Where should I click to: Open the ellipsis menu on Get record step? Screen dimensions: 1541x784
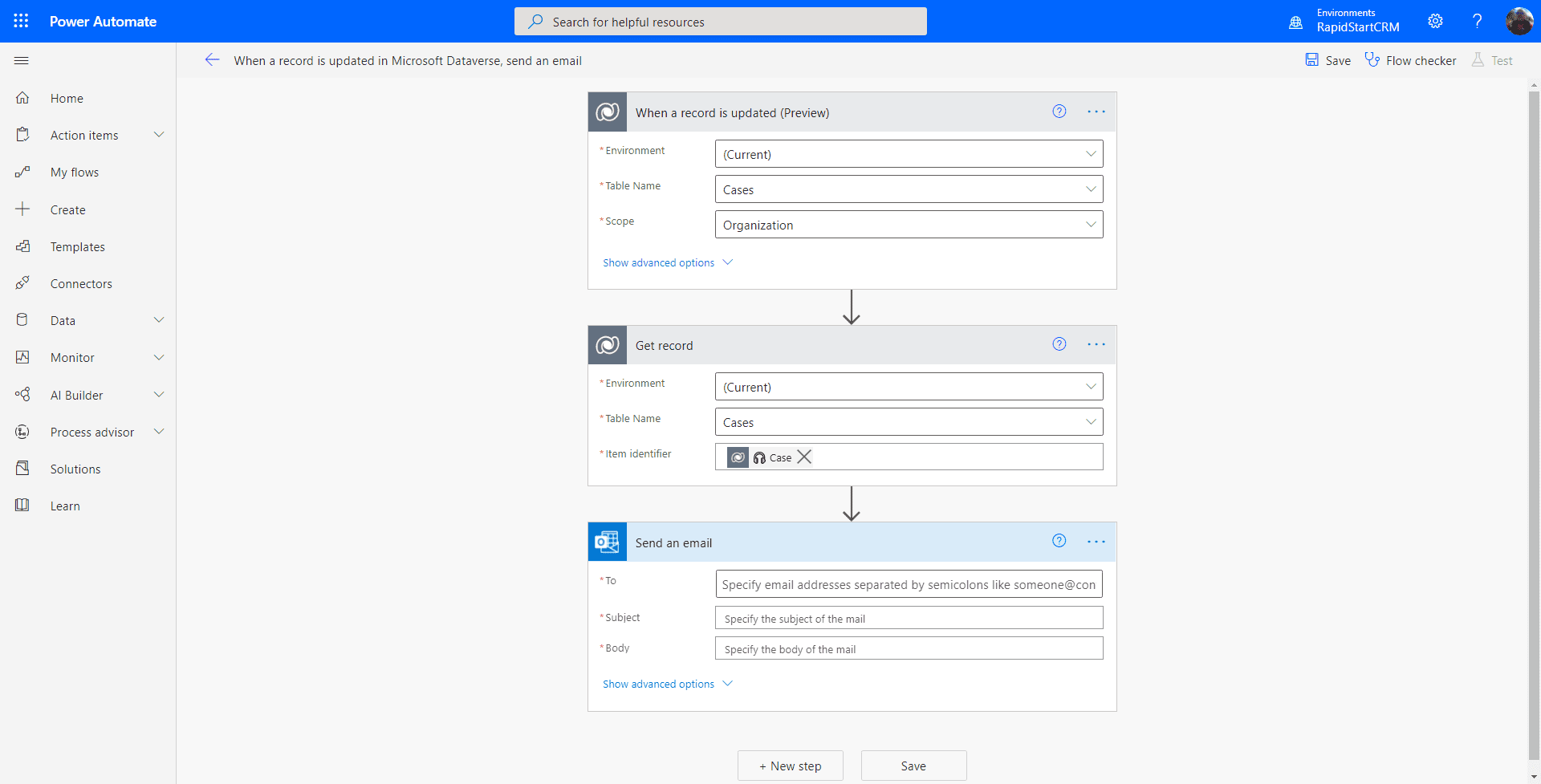(x=1096, y=344)
